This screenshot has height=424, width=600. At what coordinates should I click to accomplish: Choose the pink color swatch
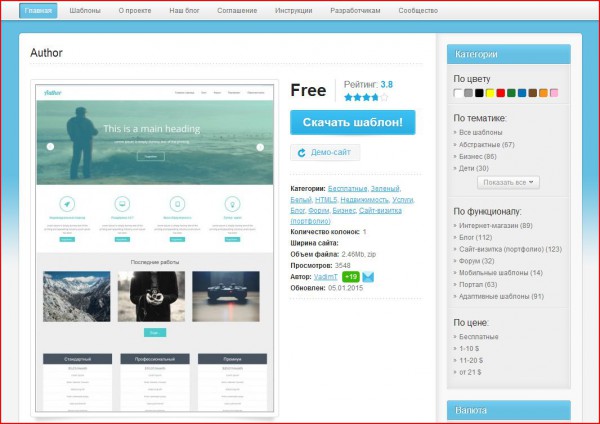tap(554, 93)
